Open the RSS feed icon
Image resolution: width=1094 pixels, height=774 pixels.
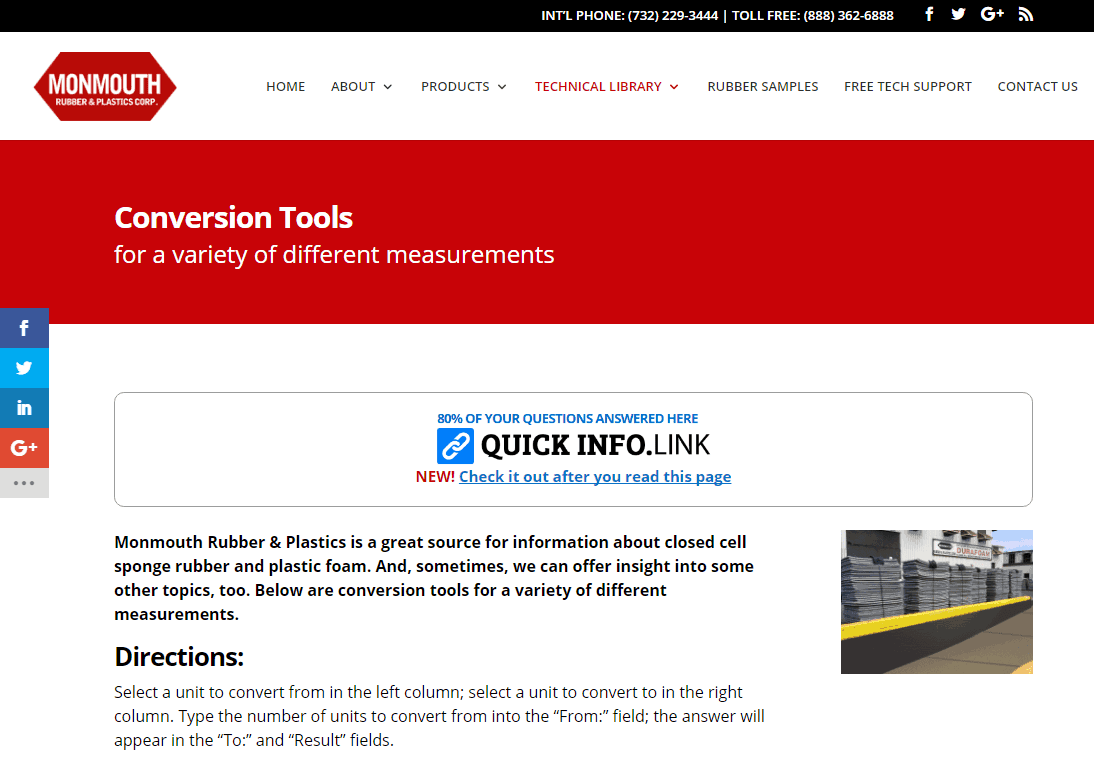1025,14
